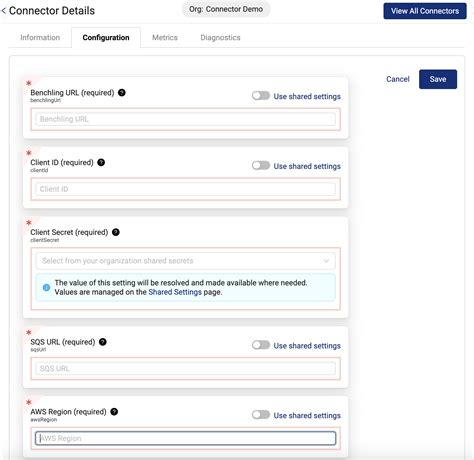474x460 pixels.
Task: Click the help icon beside Client ID
Action: (101, 162)
